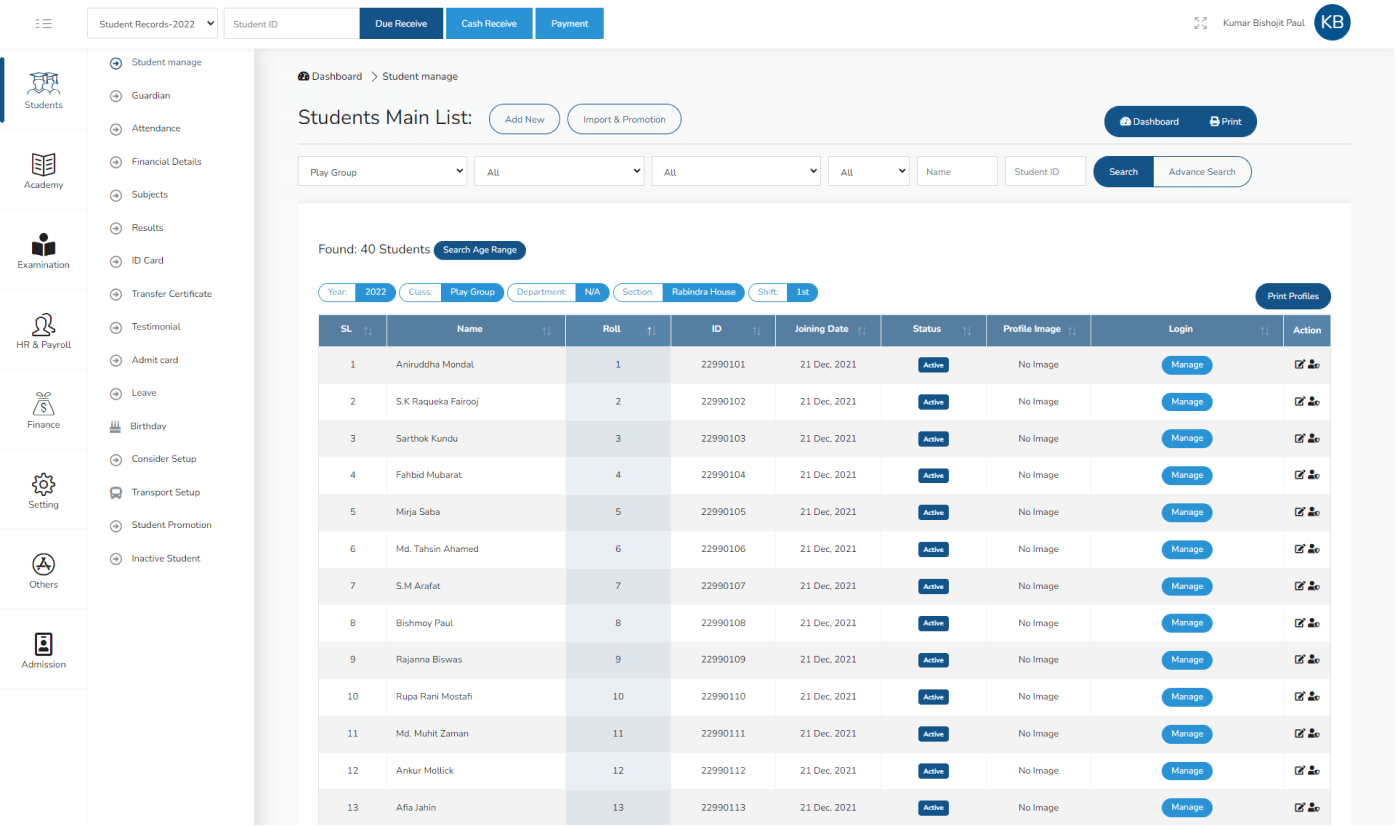The height and width of the screenshot is (826, 1396).
Task: Open the Finance money bag icon
Action: [43, 405]
